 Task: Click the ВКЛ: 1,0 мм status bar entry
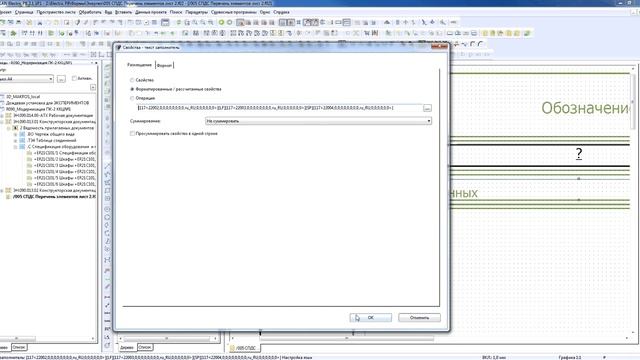494,358
